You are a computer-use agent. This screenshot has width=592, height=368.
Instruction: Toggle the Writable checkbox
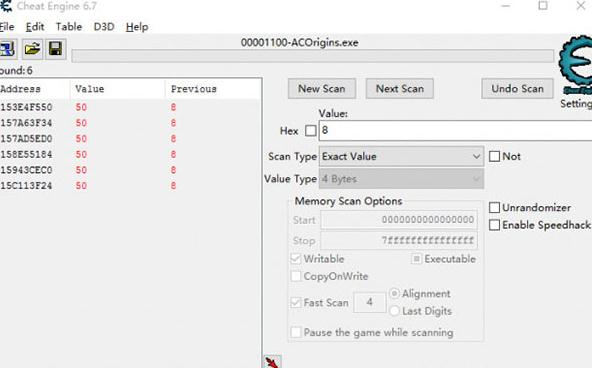[296, 259]
